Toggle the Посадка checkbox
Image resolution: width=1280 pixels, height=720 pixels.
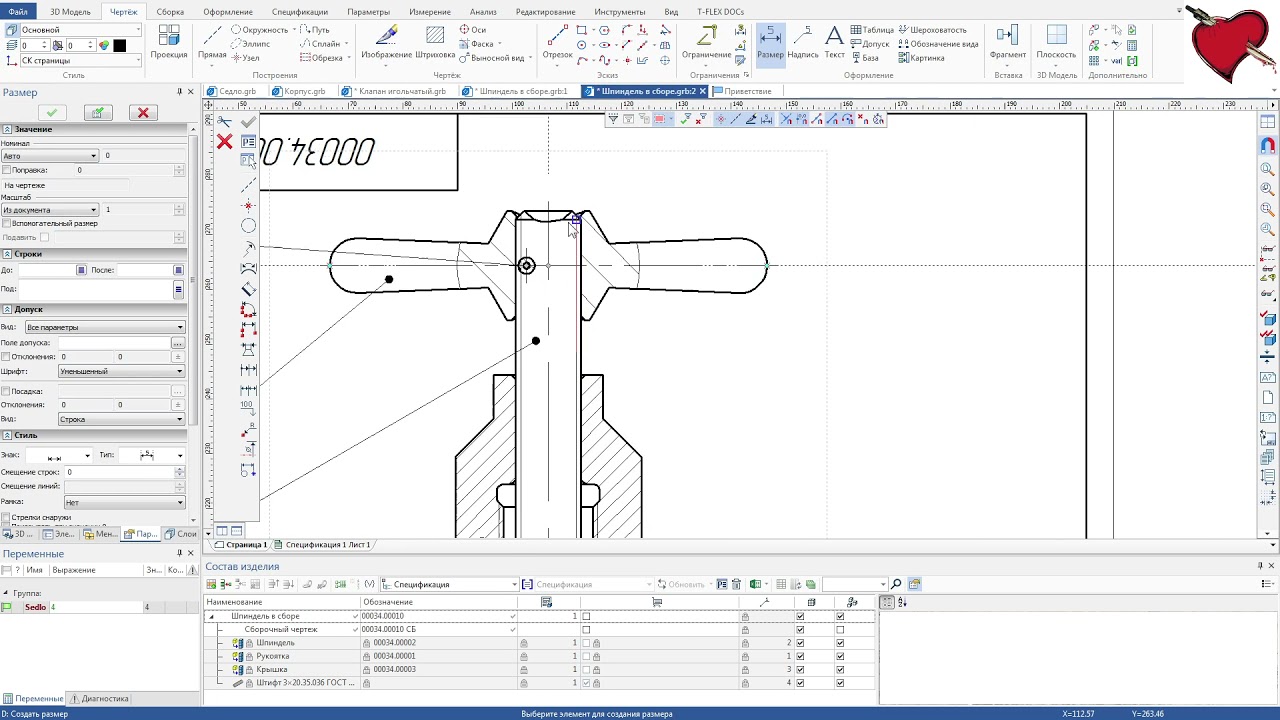click(6, 391)
